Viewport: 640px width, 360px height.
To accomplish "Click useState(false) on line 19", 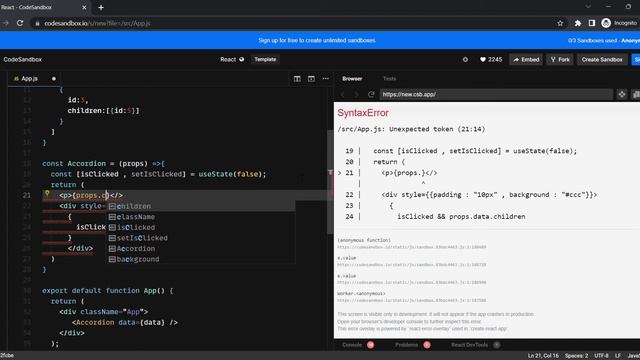I will [231, 174].
